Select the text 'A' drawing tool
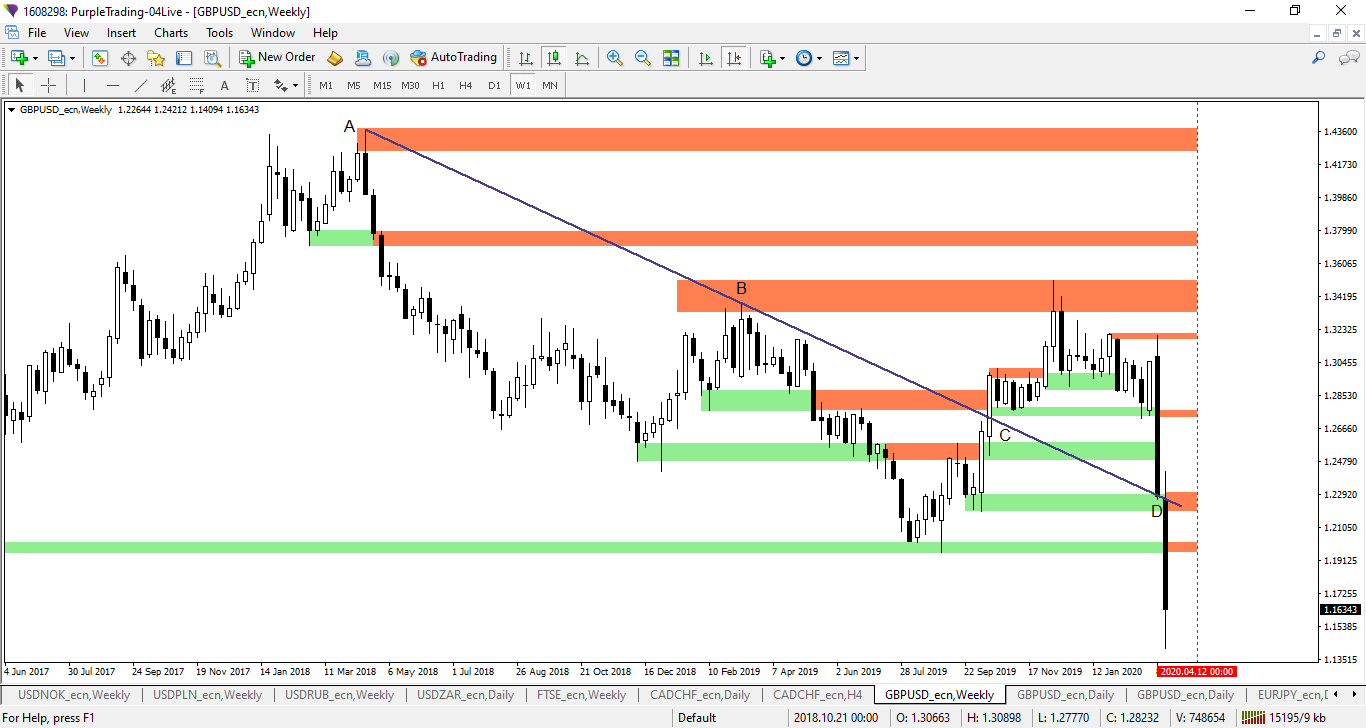Screen dimensions: 1366x728 point(224,85)
